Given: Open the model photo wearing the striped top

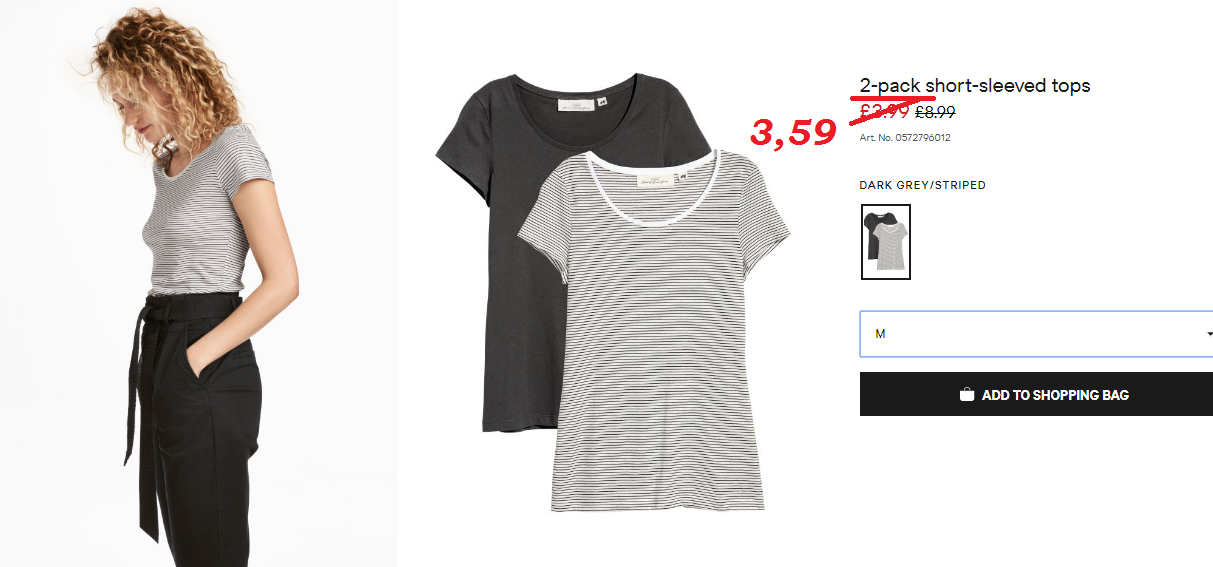Looking at the screenshot, I should coord(199,283).
